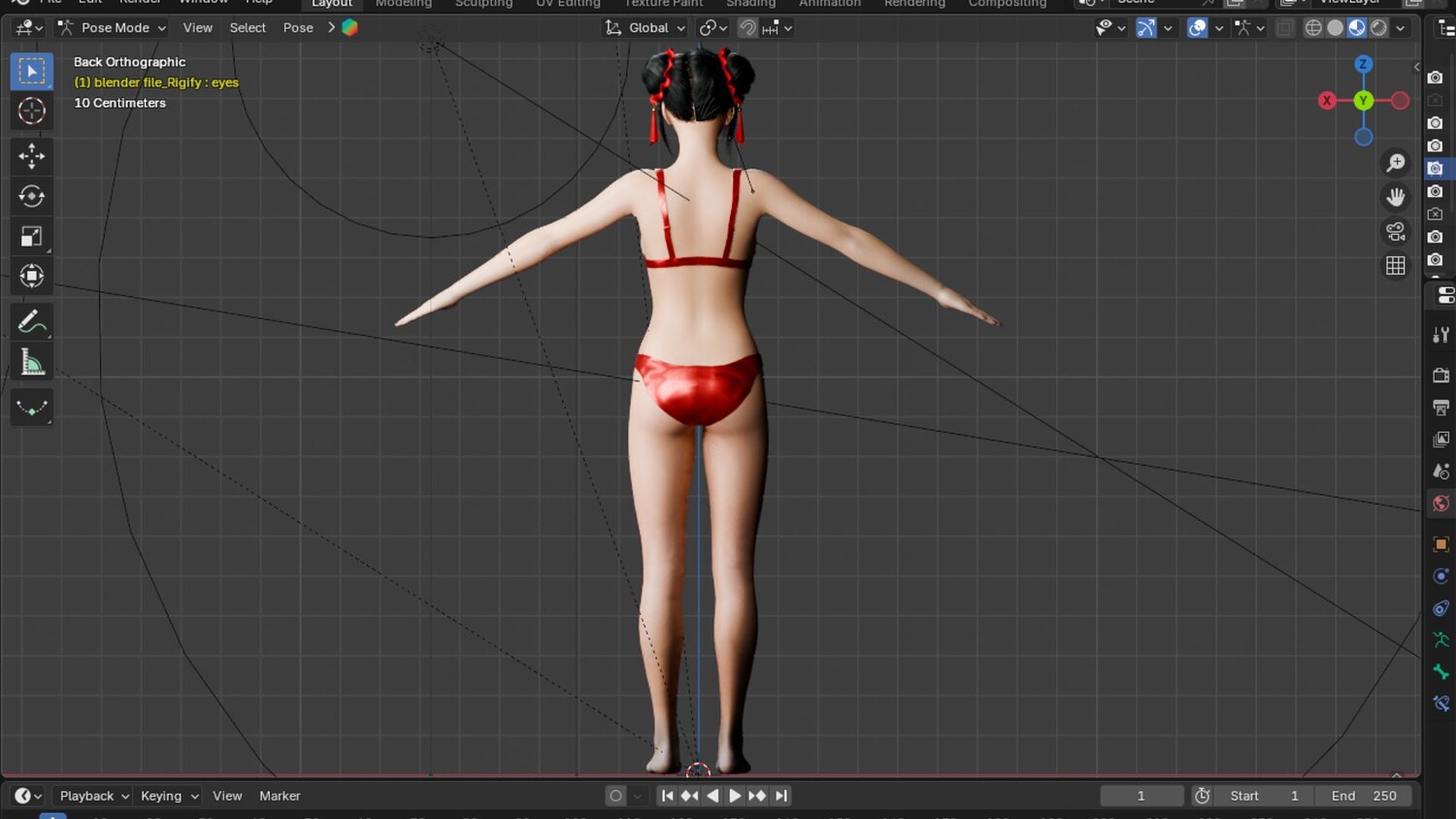Click the red X axis gizmo ball
Viewport: 1456px width, 819px height.
[1327, 101]
